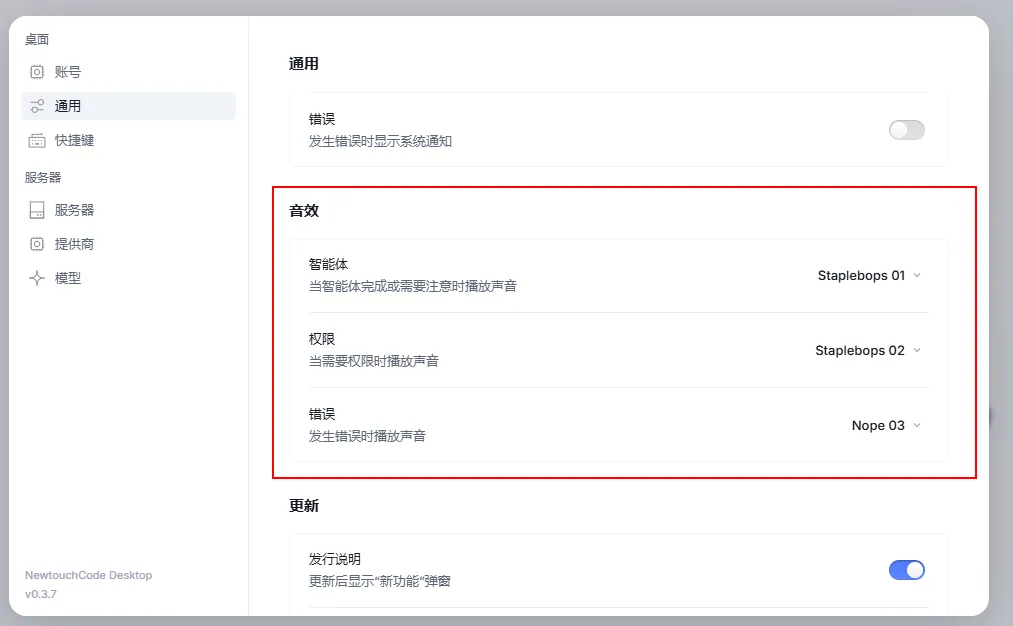
Task: Click the chevron next to Staplebops 02
Action: pyautogui.click(x=917, y=351)
